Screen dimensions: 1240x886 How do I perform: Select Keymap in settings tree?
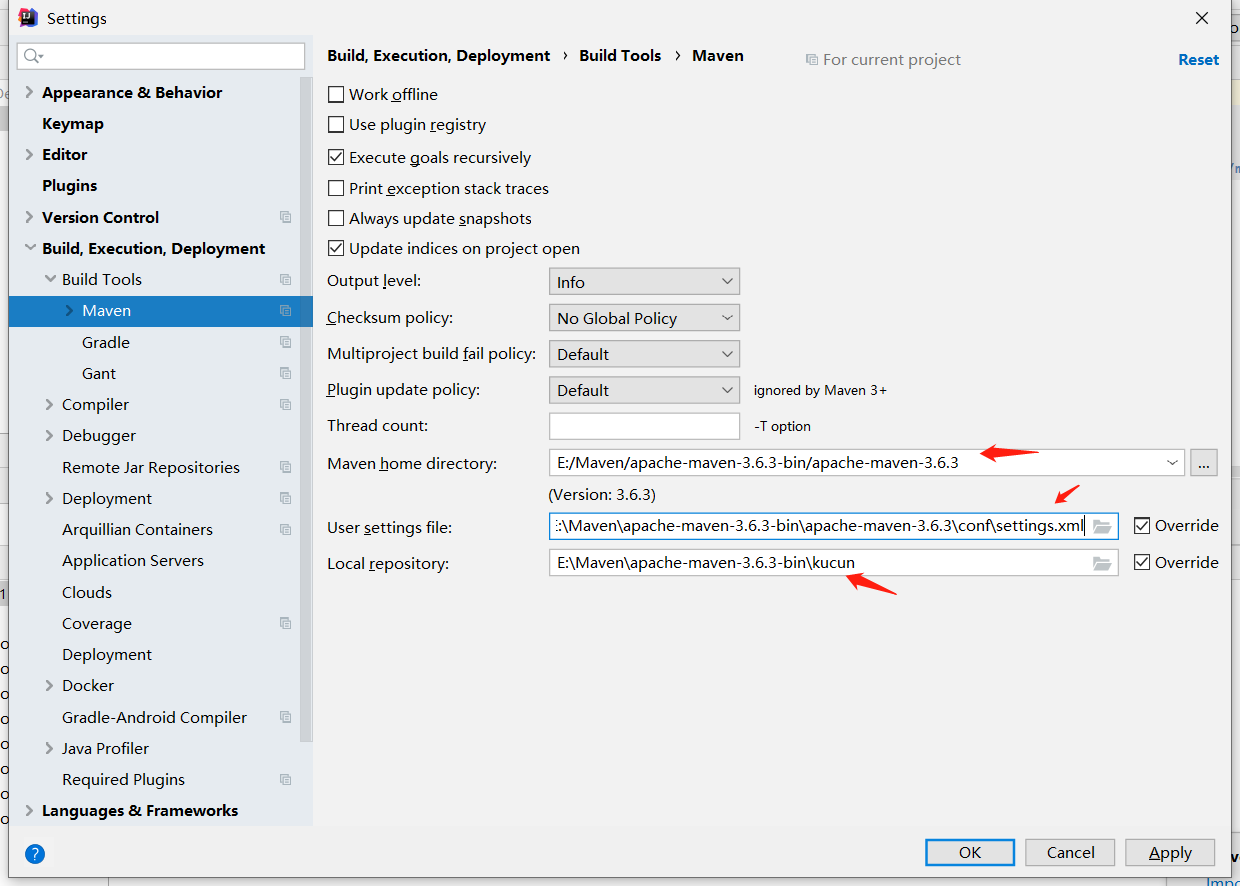pos(73,123)
